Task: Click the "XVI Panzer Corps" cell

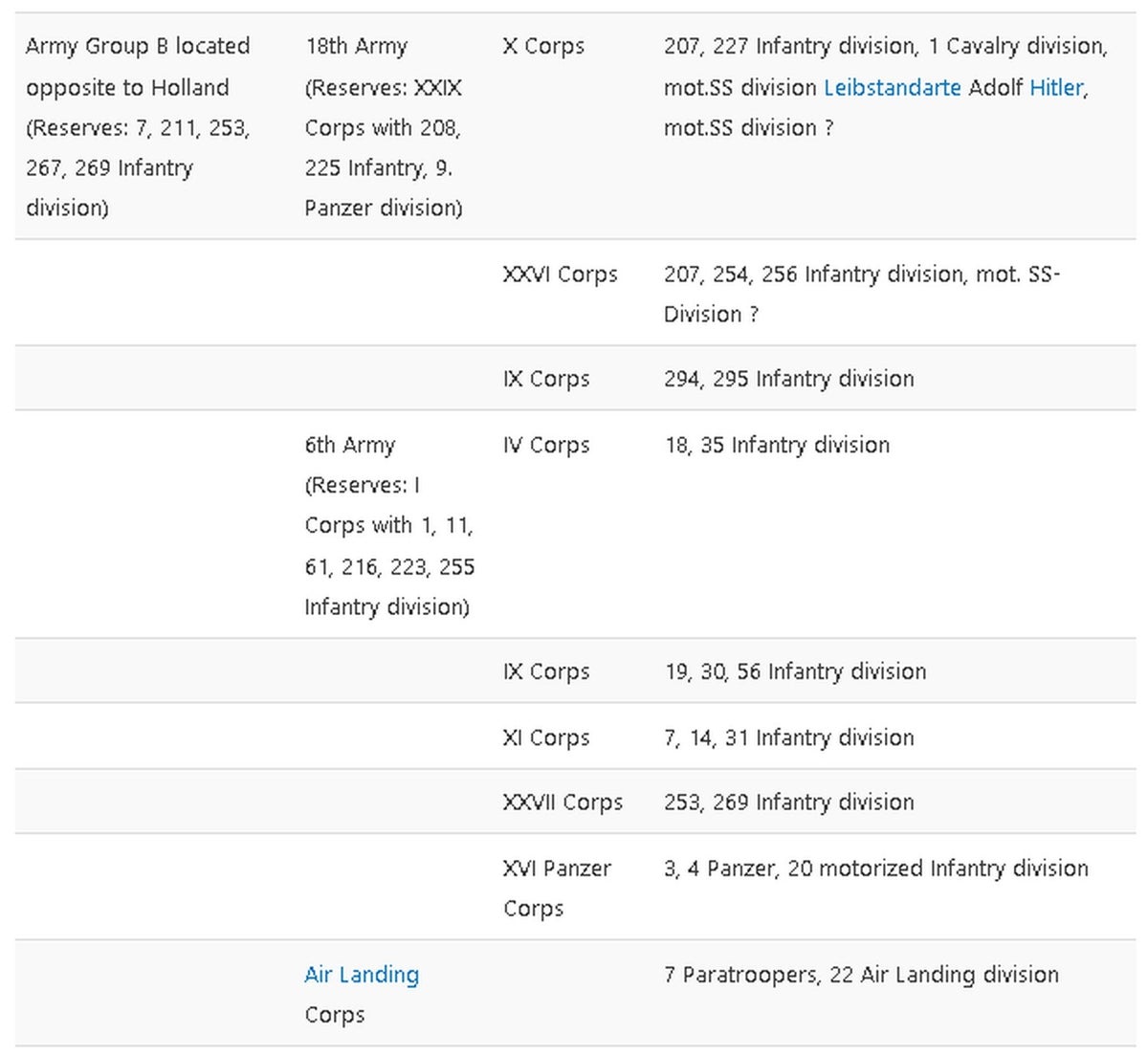Action: pyautogui.click(x=557, y=888)
